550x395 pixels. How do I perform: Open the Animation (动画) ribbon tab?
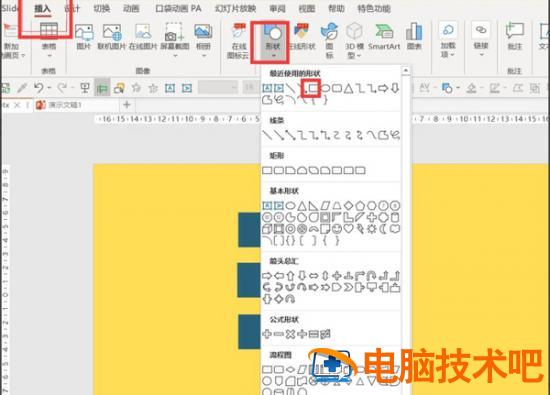tap(131, 8)
